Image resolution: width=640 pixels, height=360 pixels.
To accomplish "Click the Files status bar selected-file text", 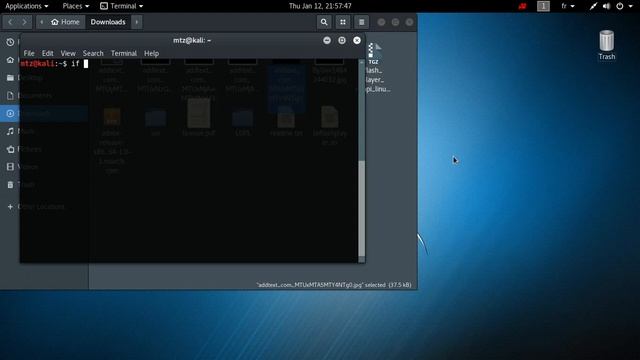I will [333, 285].
